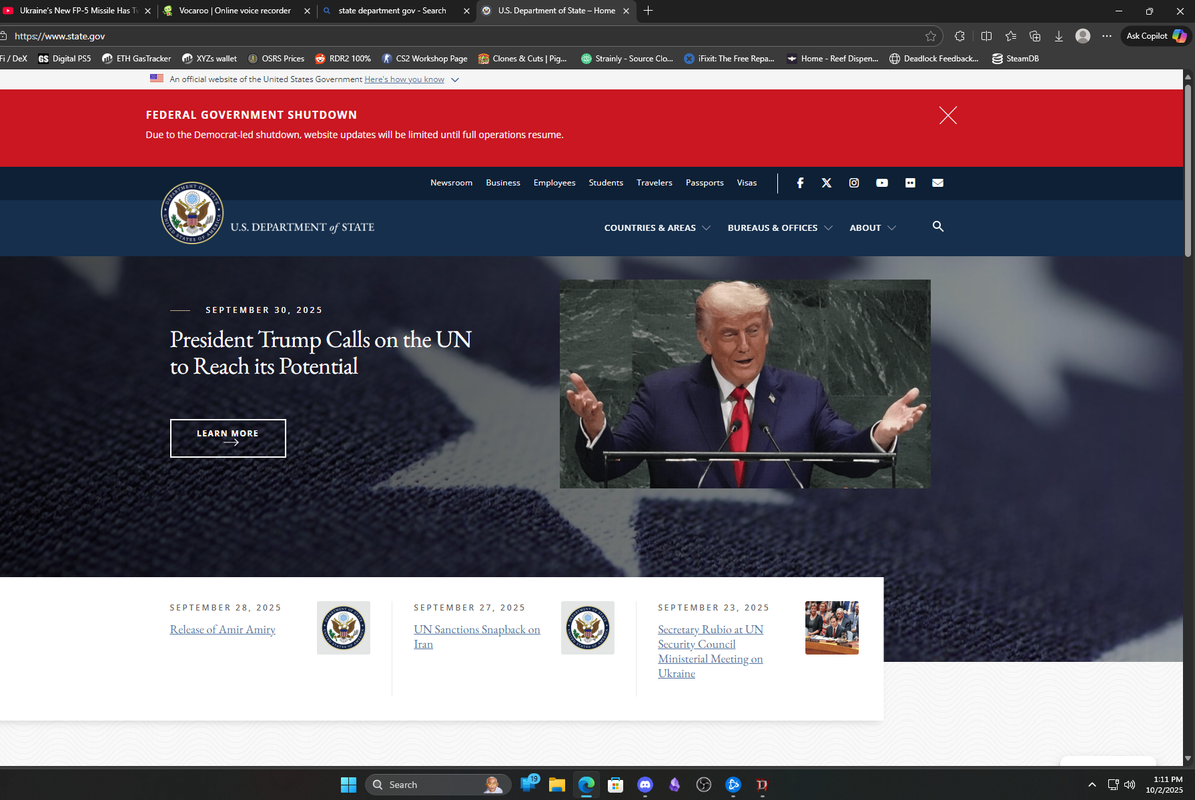Screen dimensions: 1195x800
Task: Expand the About menu
Action: (x=873, y=228)
